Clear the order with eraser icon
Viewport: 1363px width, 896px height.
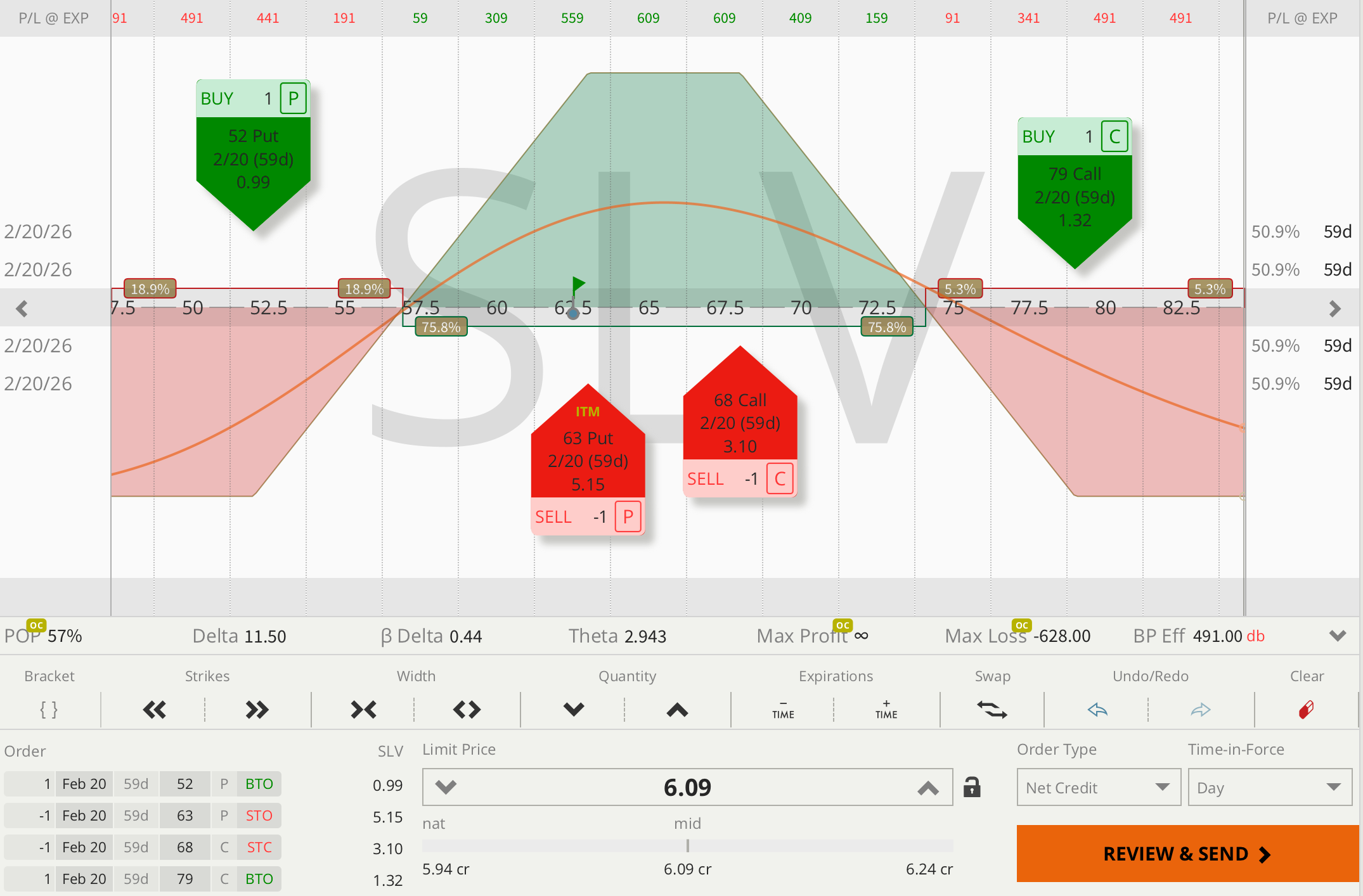click(1306, 710)
